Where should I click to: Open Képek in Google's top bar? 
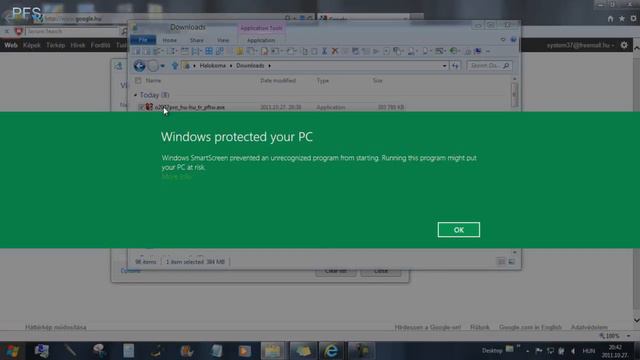(31, 45)
